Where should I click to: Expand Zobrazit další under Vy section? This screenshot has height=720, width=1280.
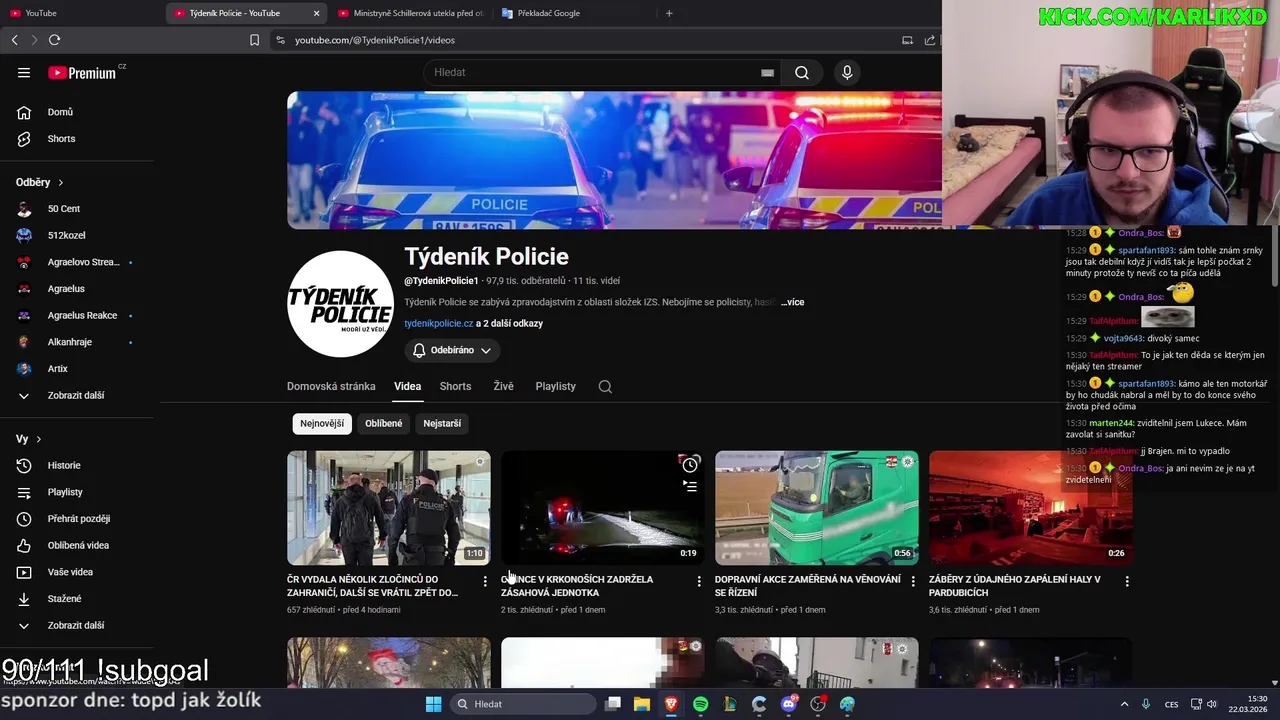pos(78,626)
